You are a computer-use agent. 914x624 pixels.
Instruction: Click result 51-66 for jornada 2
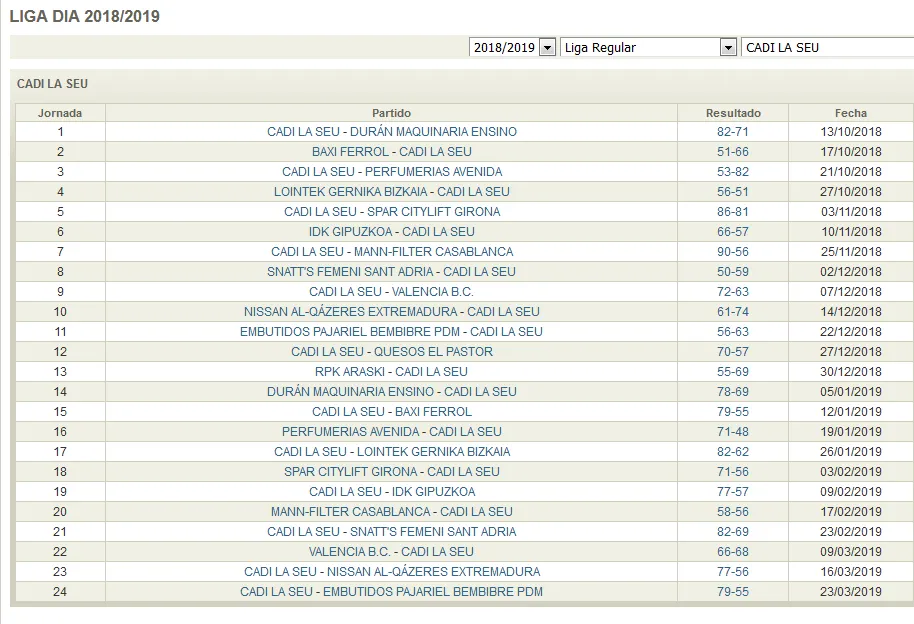click(x=733, y=152)
